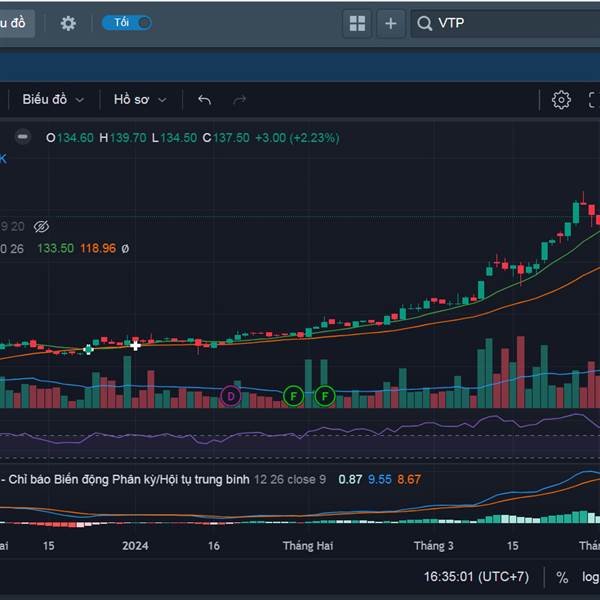Expand the 'Hồ sơ' dropdown
600x600 pixels.
tap(139, 100)
